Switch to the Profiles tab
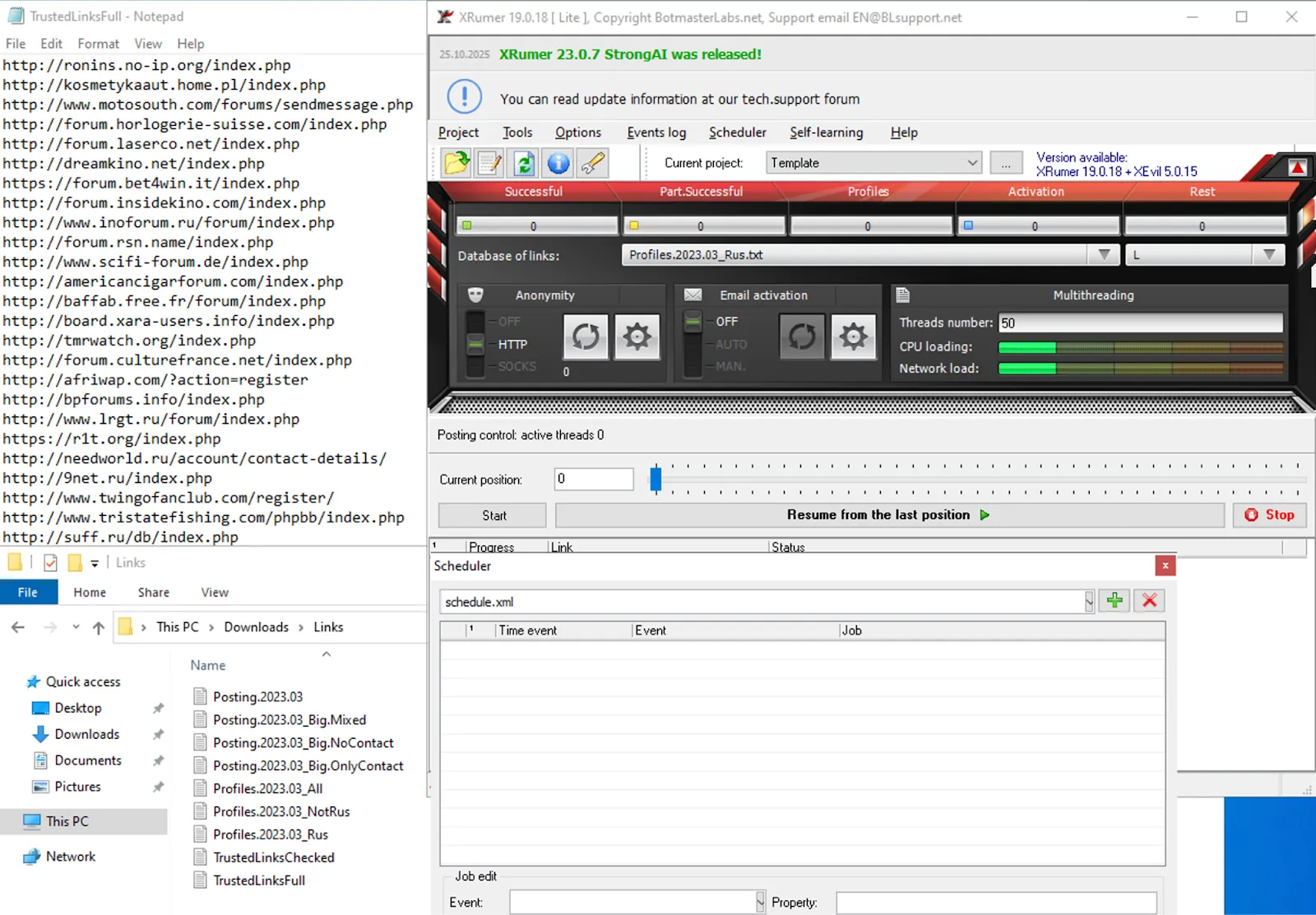The width and height of the screenshot is (1316, 915). pos(868,192)
